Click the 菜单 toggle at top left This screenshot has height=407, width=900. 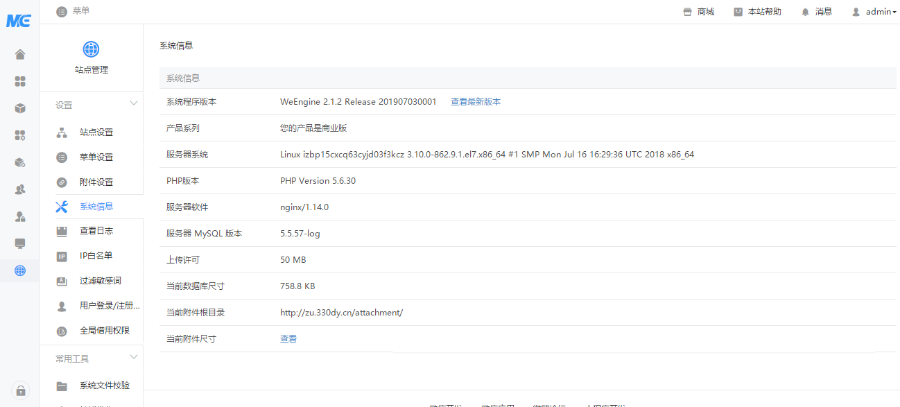pyautogui.click(x=73, y=12)
